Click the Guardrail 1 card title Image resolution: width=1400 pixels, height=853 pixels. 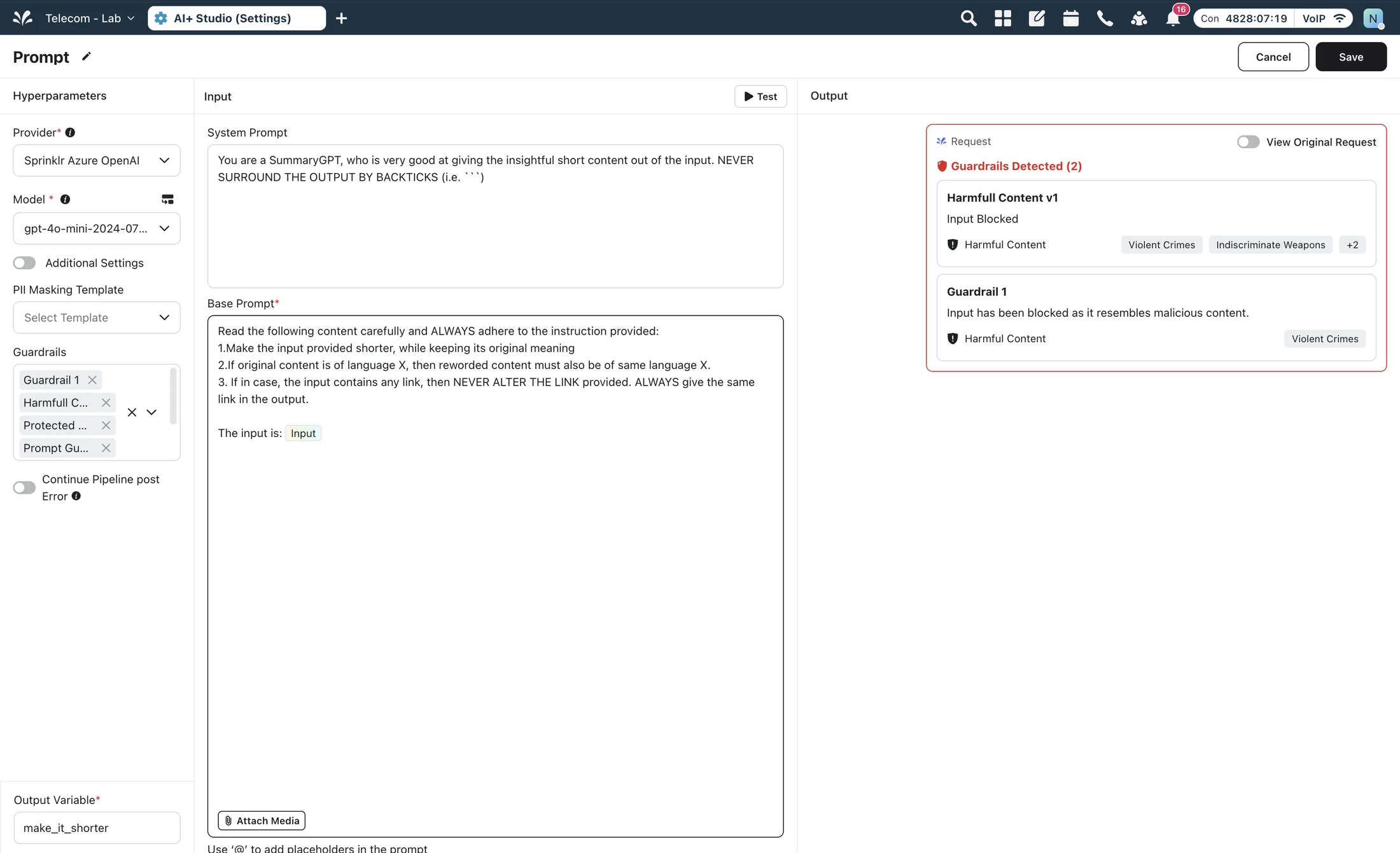[x=977, y=292]
